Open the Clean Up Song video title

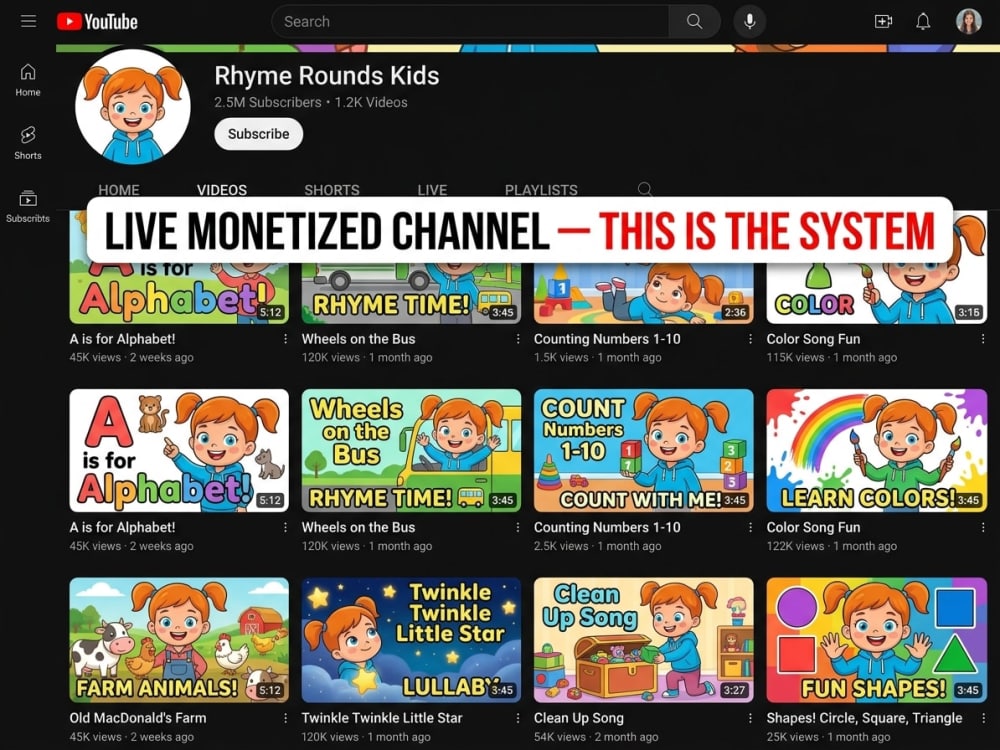[578, 718]
